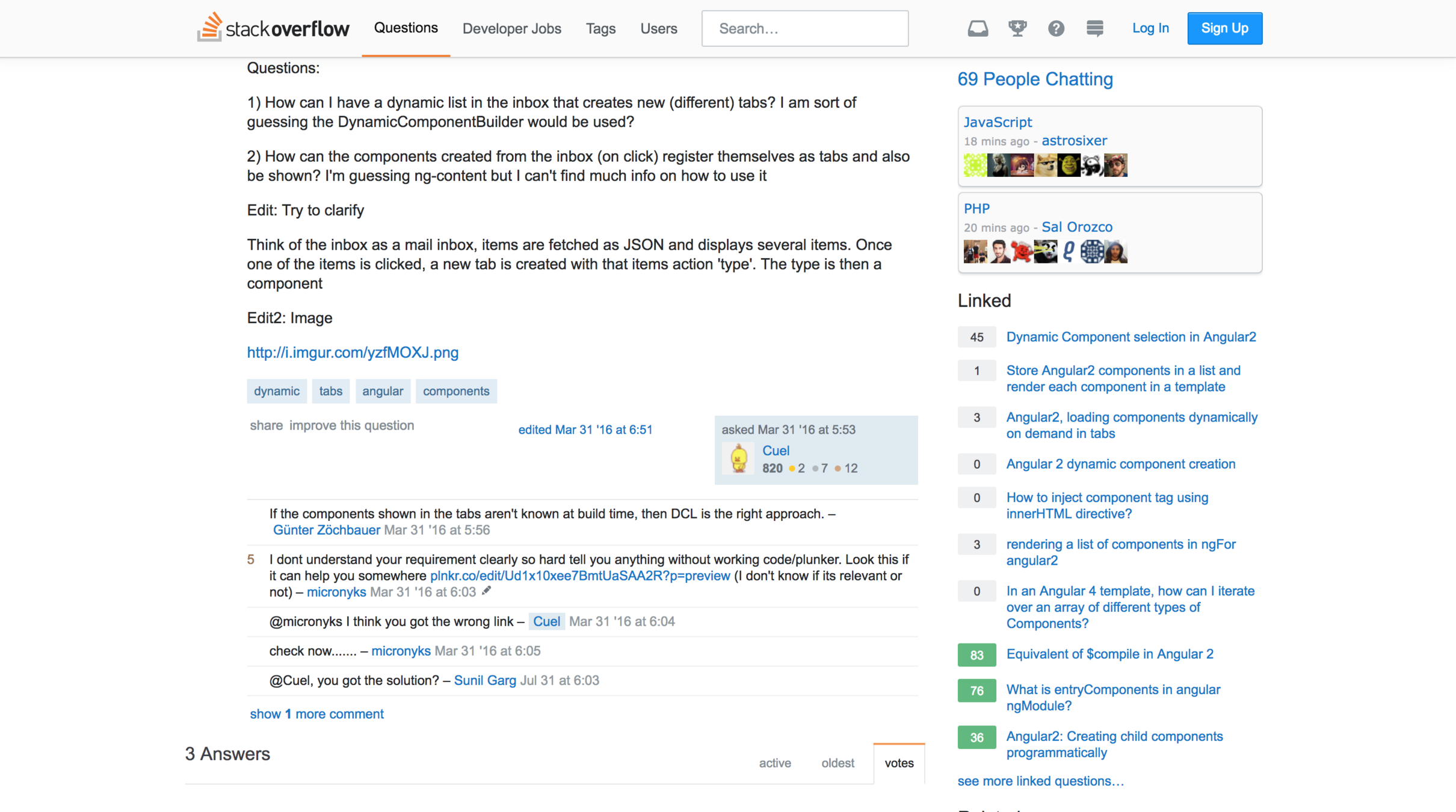Expand show 1 more comment
The height and width of the screenshot is (812, 1456).
316,714
